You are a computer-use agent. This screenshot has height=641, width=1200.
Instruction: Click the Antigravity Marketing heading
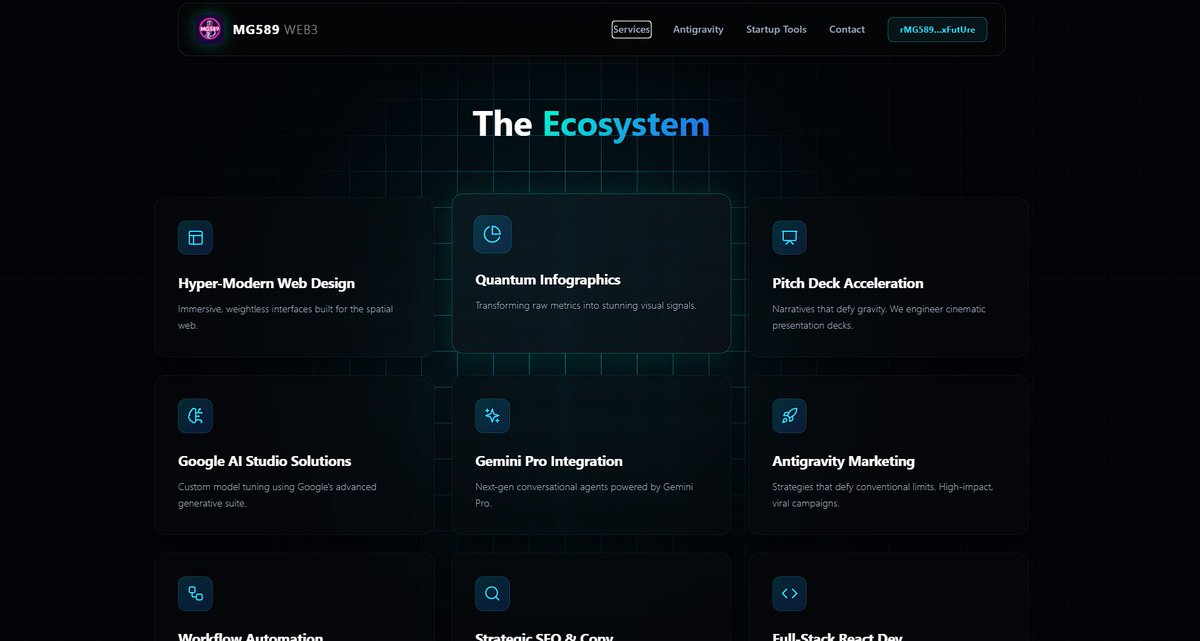(x=843, y=461)
